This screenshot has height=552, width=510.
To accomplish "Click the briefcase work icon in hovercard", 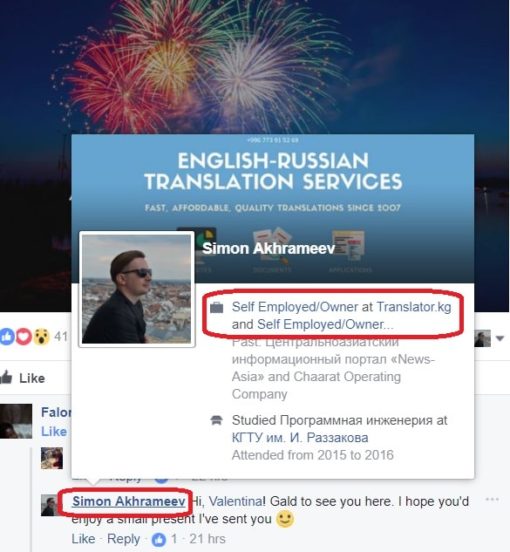I will [x=216, y=307].
